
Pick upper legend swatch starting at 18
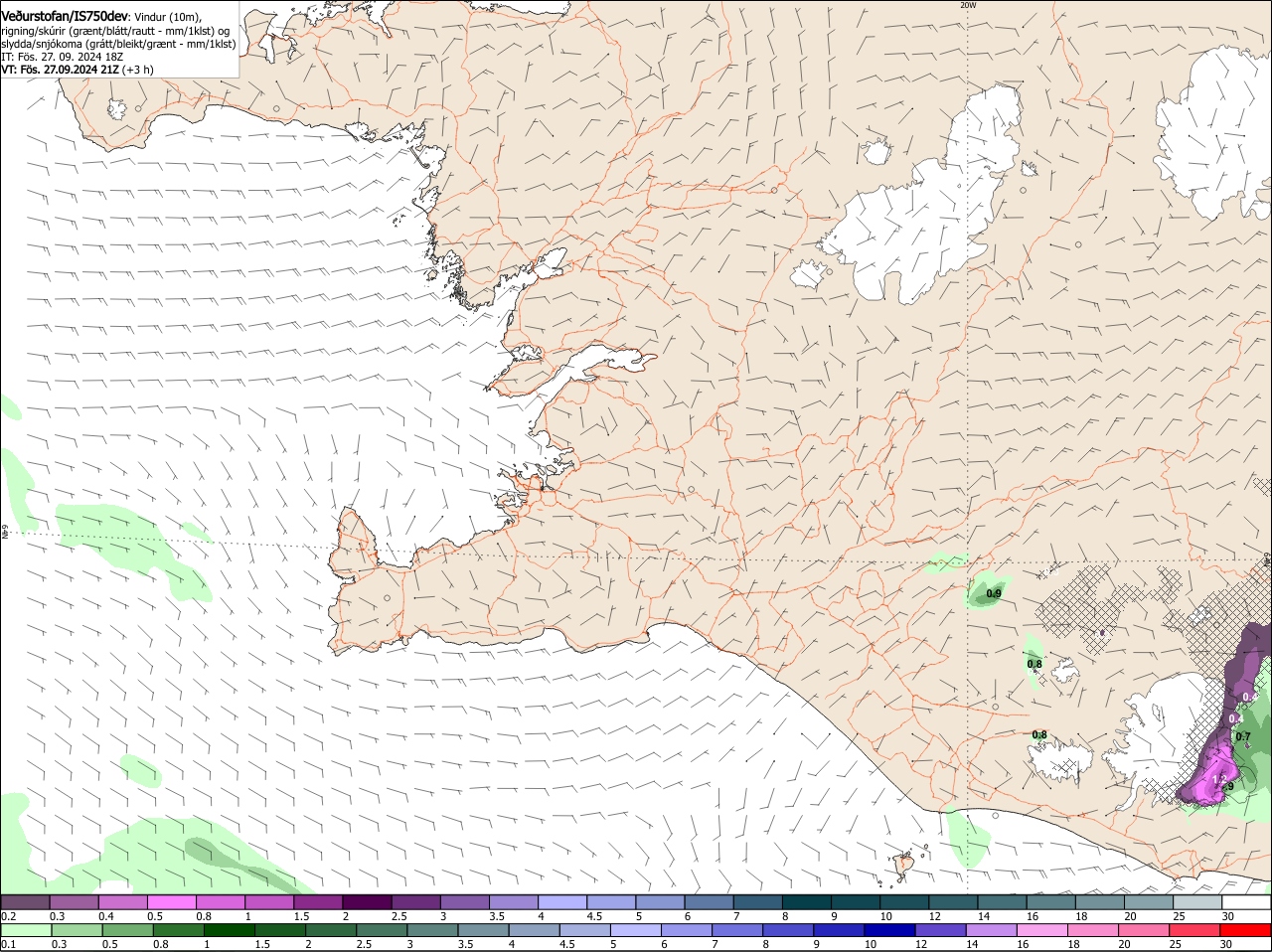point(1099,901)
